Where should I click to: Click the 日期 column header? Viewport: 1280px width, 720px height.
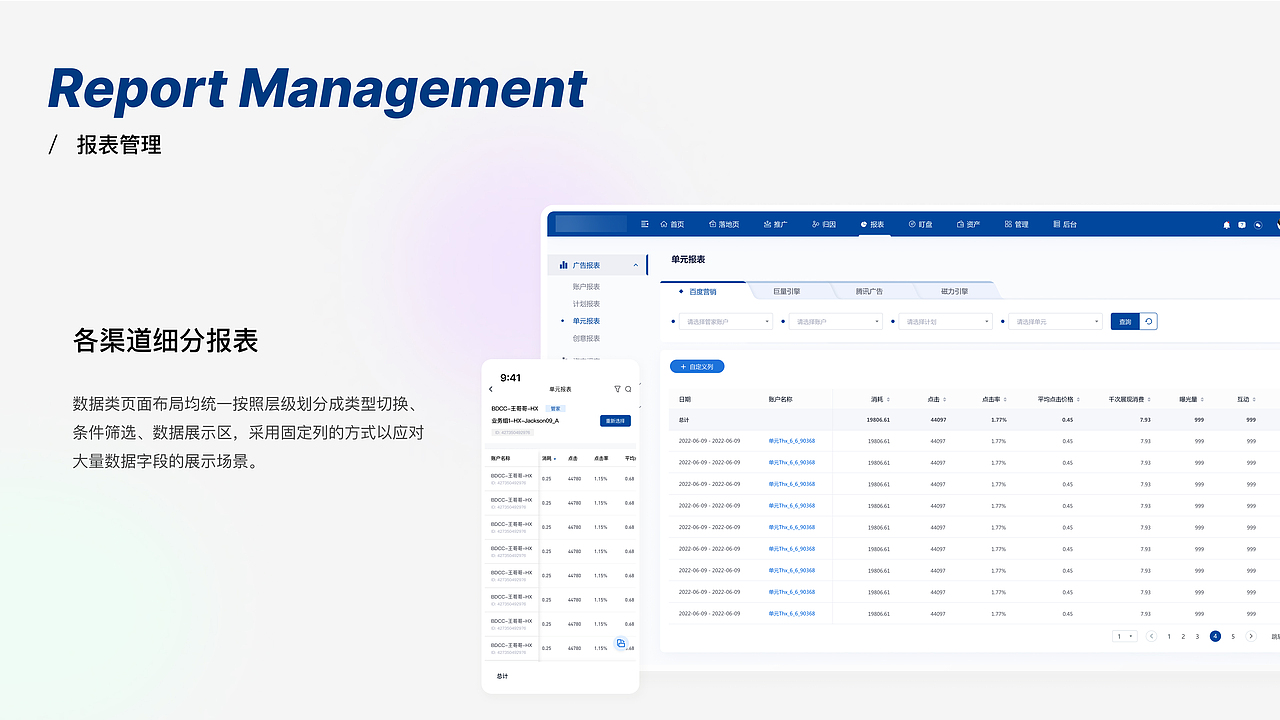point(685,399)
